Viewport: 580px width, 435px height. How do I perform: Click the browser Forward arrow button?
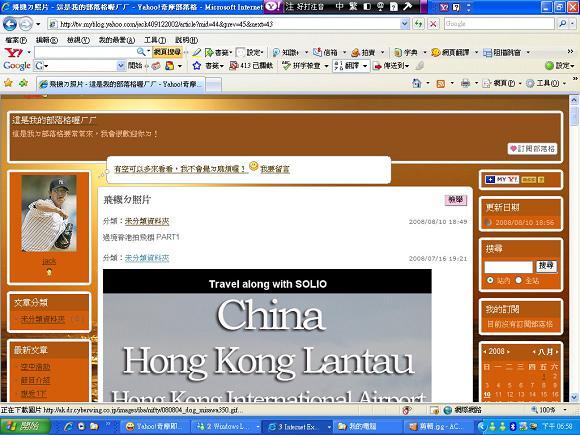pos(25,24)
